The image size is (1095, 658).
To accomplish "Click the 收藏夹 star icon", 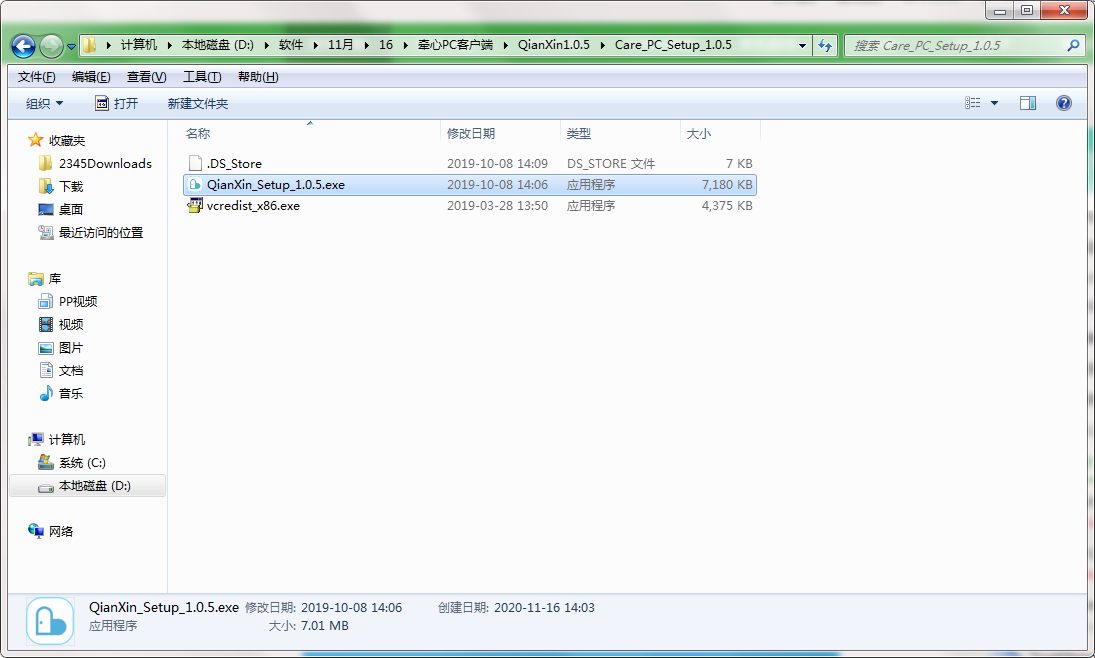I will click(x=36, y=140).
